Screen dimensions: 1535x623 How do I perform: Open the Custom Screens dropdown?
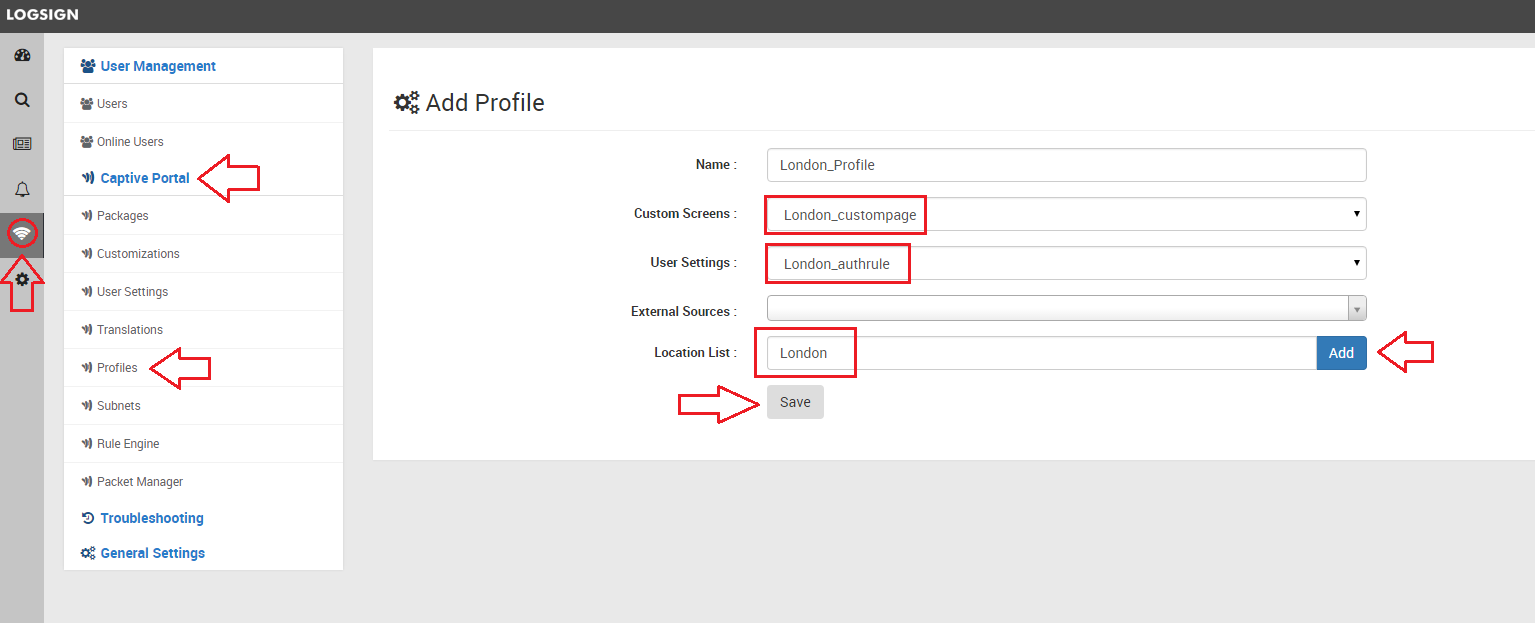click(1066, 214)
